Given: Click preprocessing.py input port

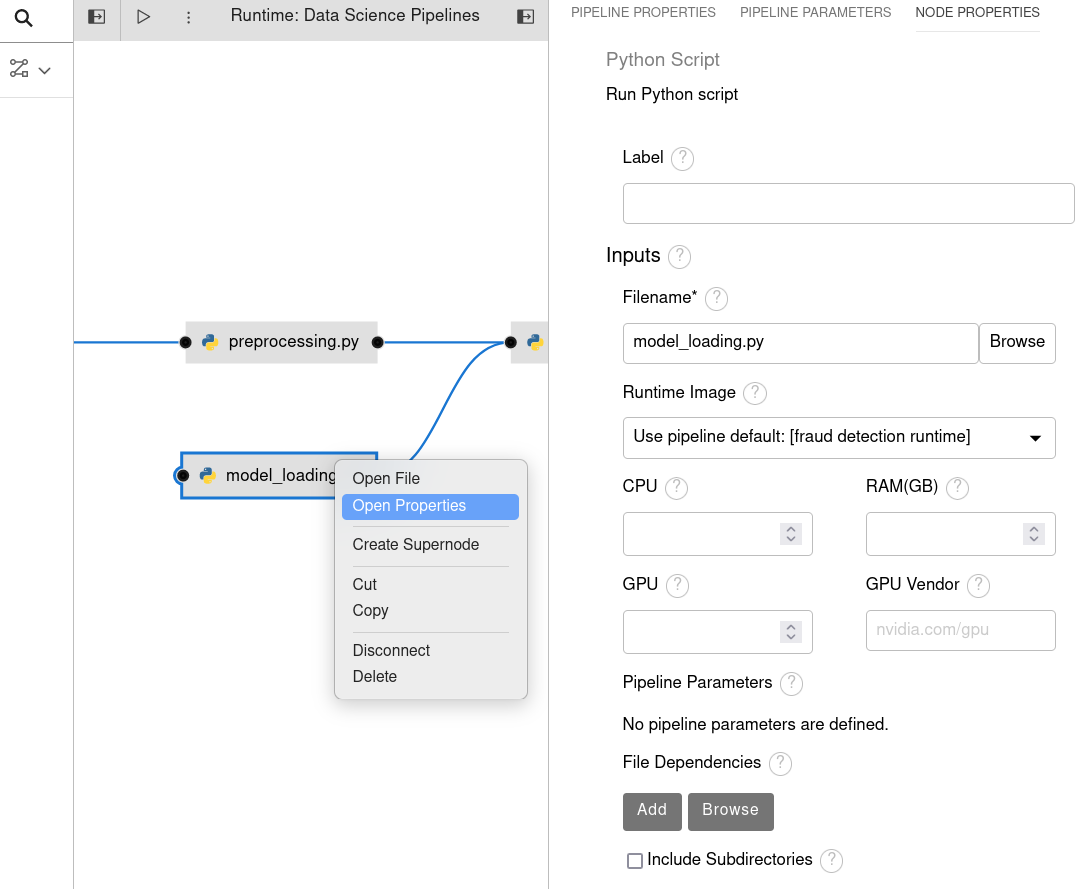Looking at the screenshot, I should pyautogui.click(x=185, y=342).
